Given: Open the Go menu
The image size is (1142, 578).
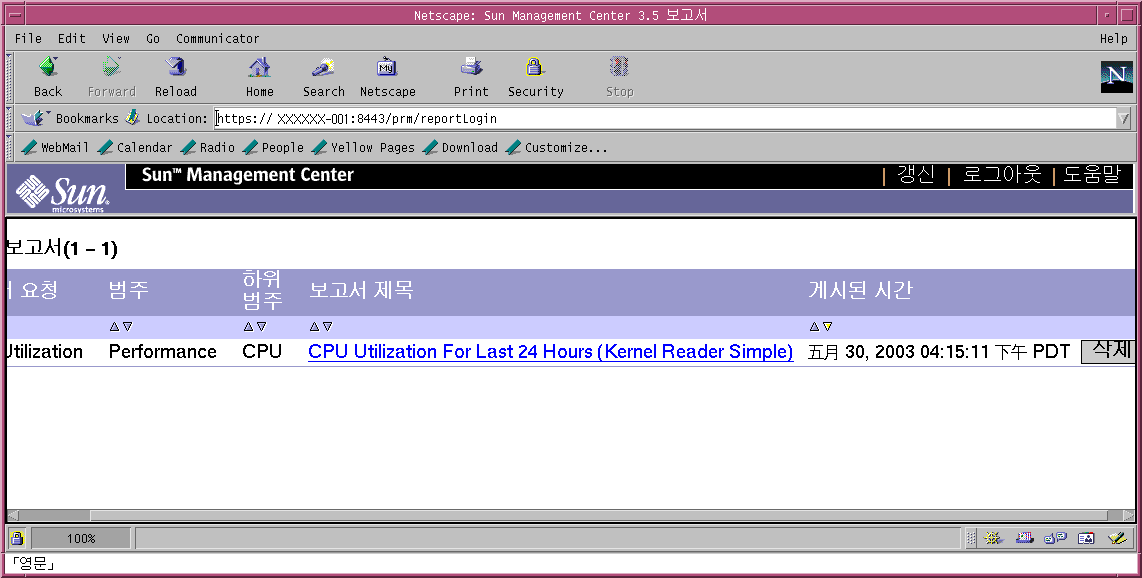Looking at the screenshot, I should [153, 39].
